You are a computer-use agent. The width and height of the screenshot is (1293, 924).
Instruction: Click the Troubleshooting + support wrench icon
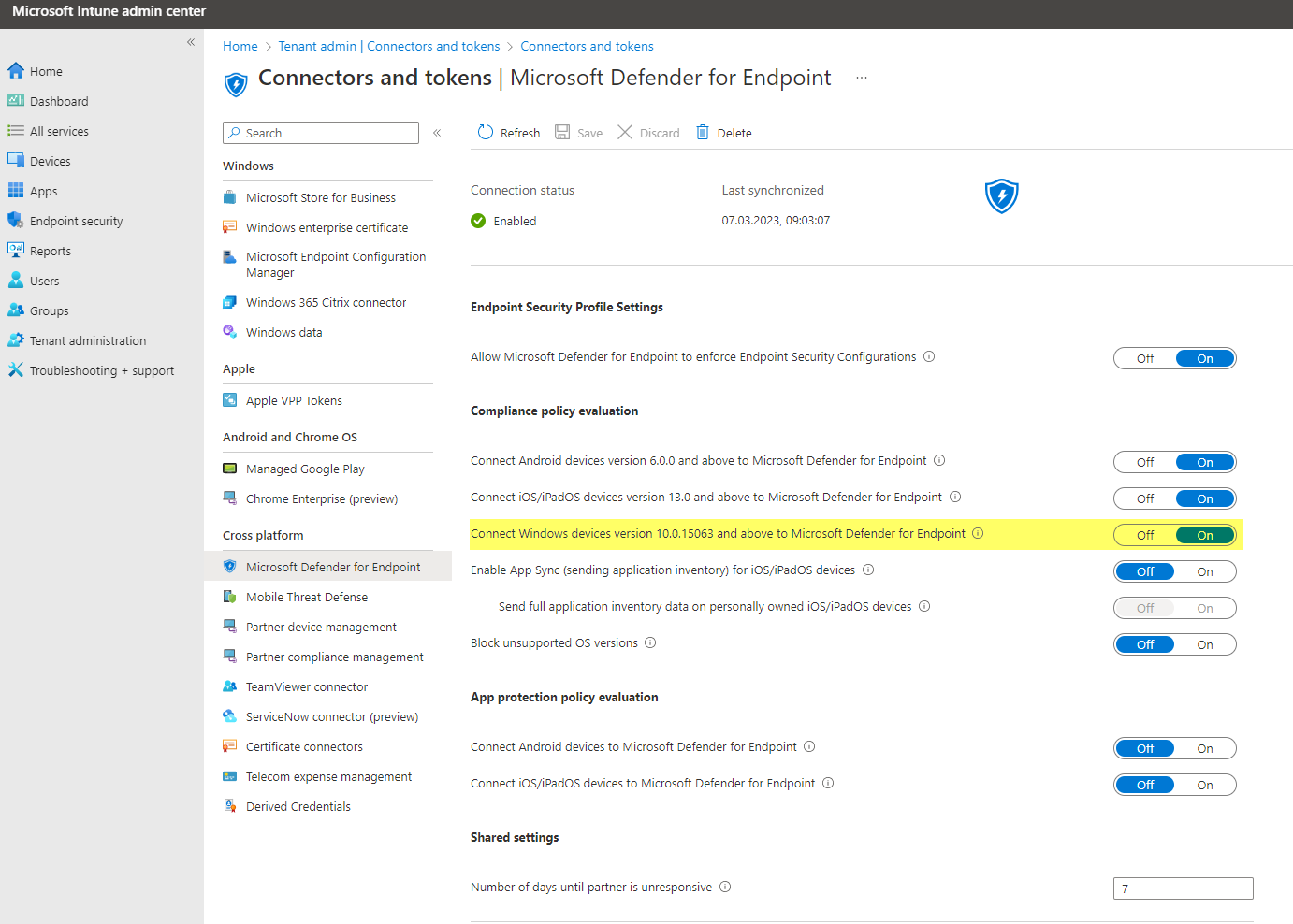coord(16,370)
